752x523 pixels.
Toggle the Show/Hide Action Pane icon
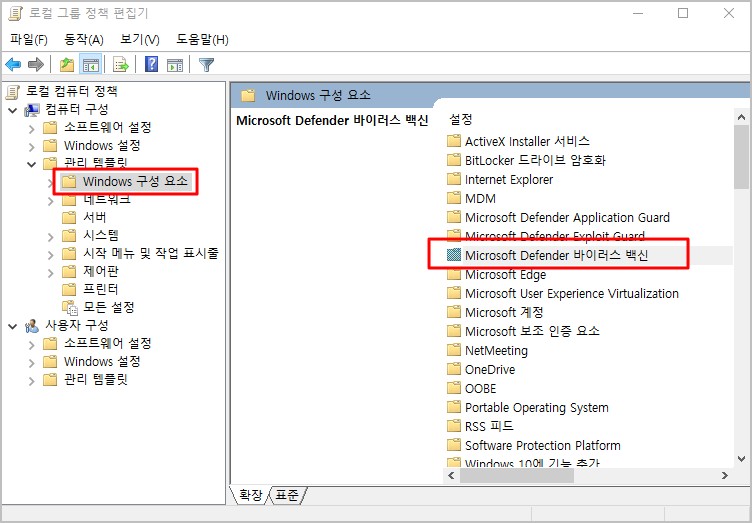coord(175,65)
